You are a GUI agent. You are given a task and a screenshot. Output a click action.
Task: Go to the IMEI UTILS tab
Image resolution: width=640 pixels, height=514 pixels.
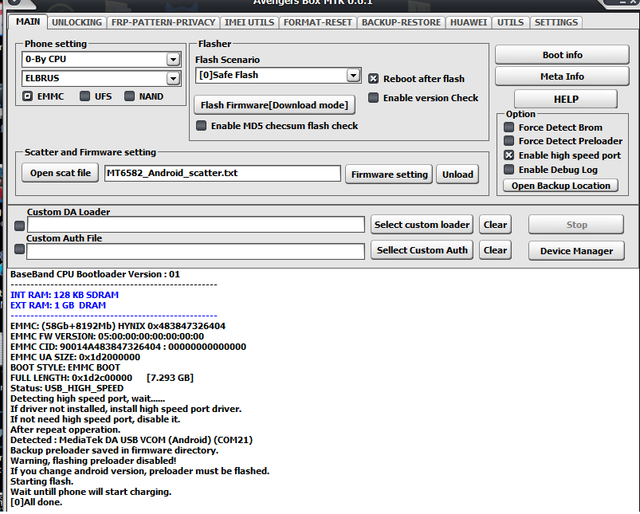(249, 22)
